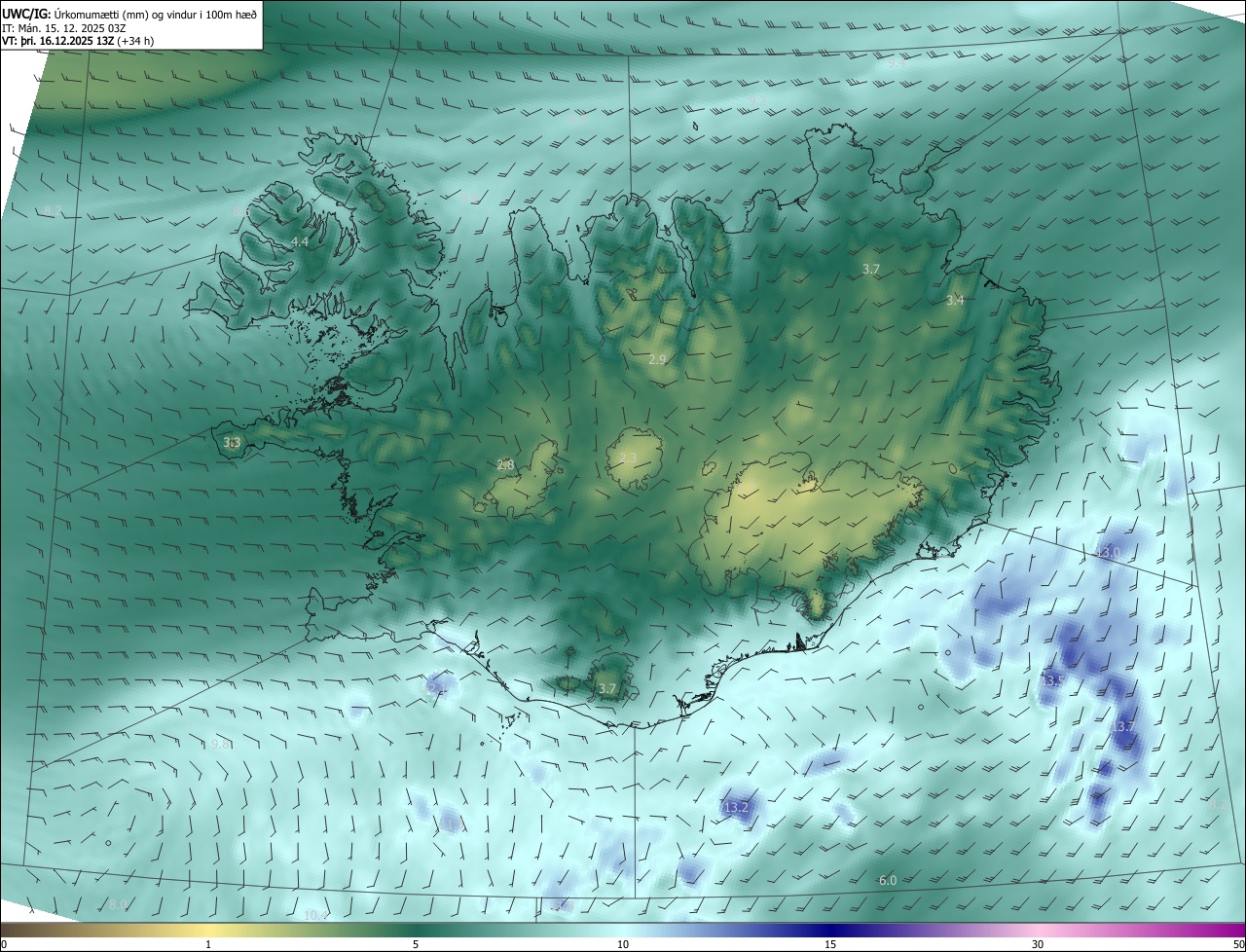The image size is (1246, 952).
Task: Select the 30 tick label on the colour scale
Action: (x=1038, y=944)
